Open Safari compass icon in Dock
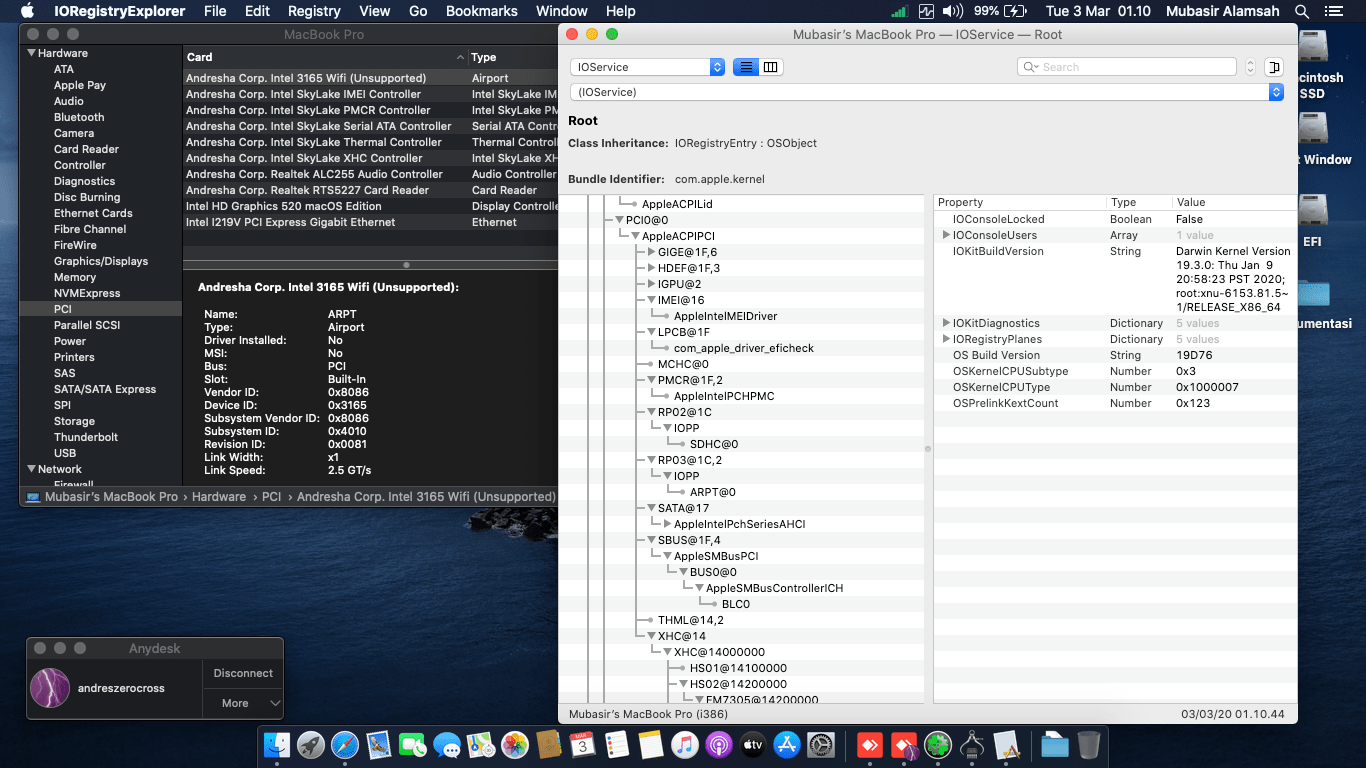The width and height of the screenshot is (1366, 768). click(x=345, y=744)
